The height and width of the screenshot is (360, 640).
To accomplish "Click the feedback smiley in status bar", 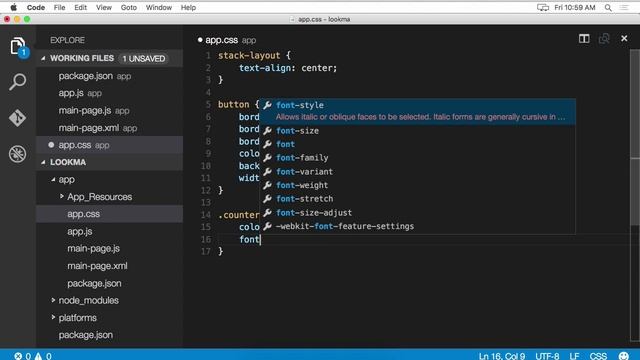I will pos(624,356).
